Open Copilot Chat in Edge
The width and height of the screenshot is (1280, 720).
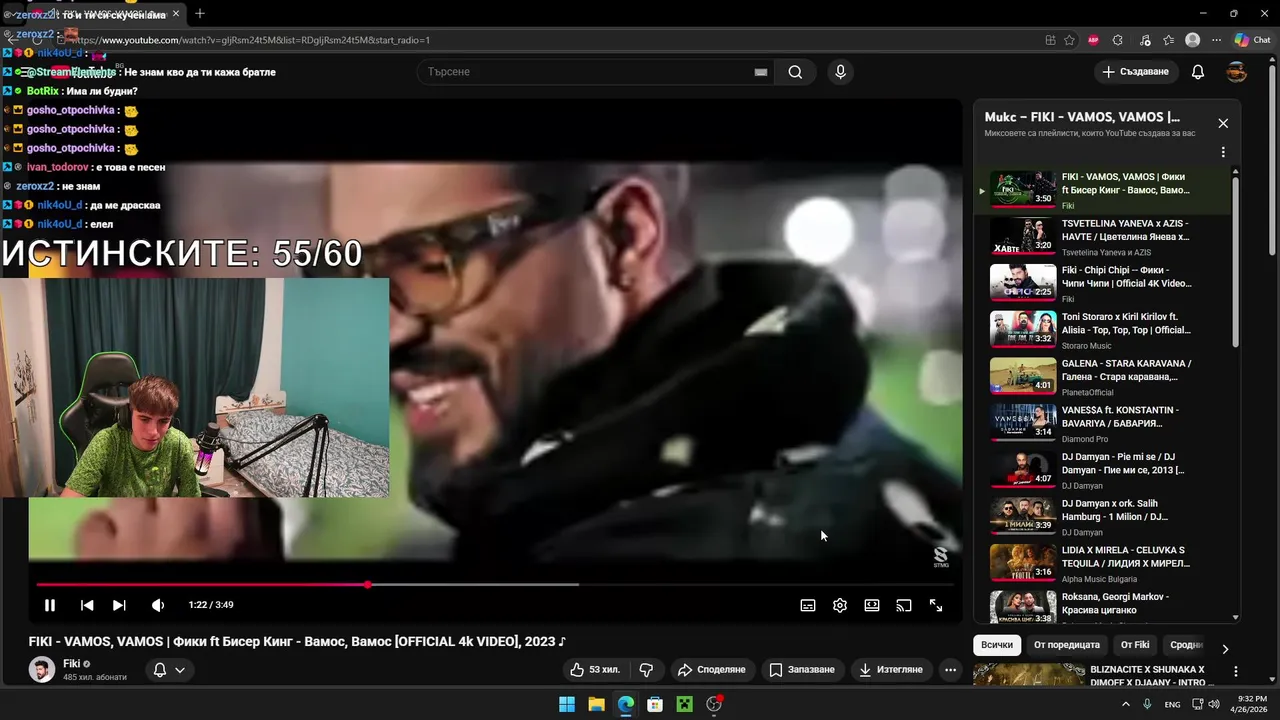click(1252, 40)
